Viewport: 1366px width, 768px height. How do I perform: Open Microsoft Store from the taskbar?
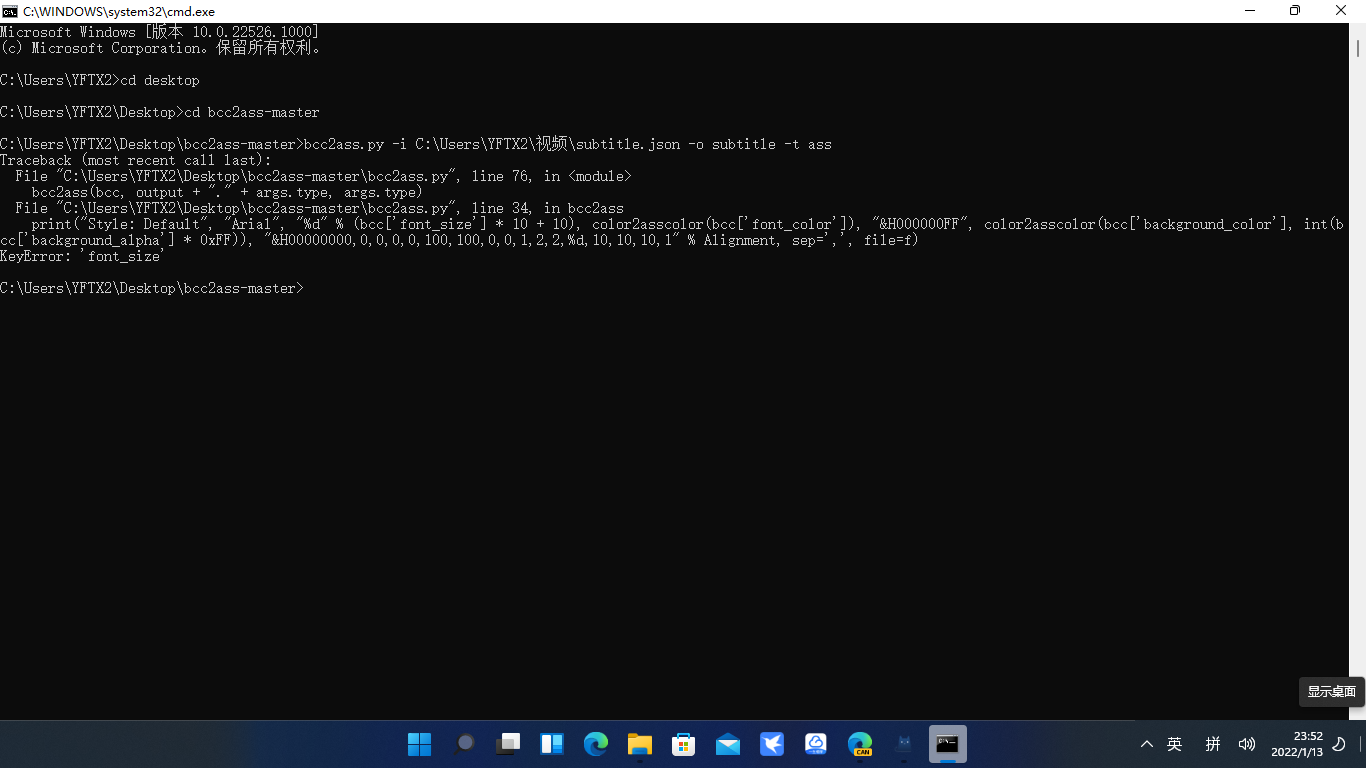[684, 744]
